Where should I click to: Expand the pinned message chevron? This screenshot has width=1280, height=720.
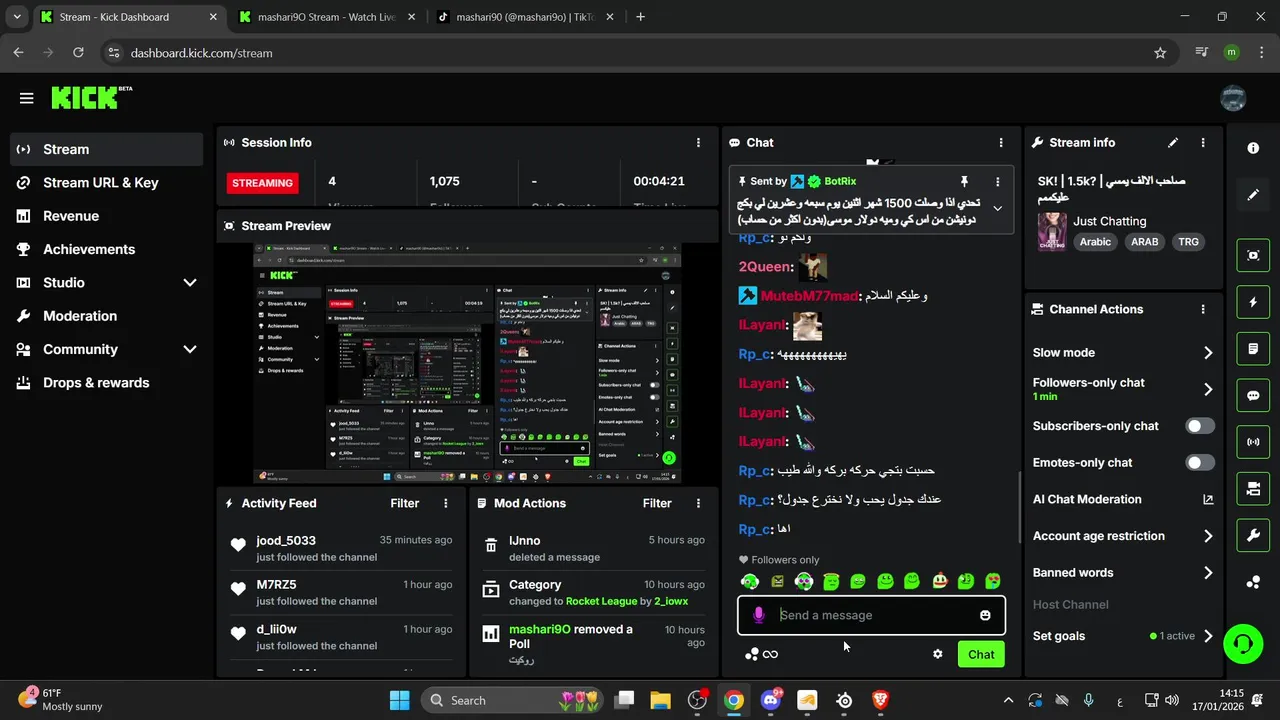tap(997, 208)
